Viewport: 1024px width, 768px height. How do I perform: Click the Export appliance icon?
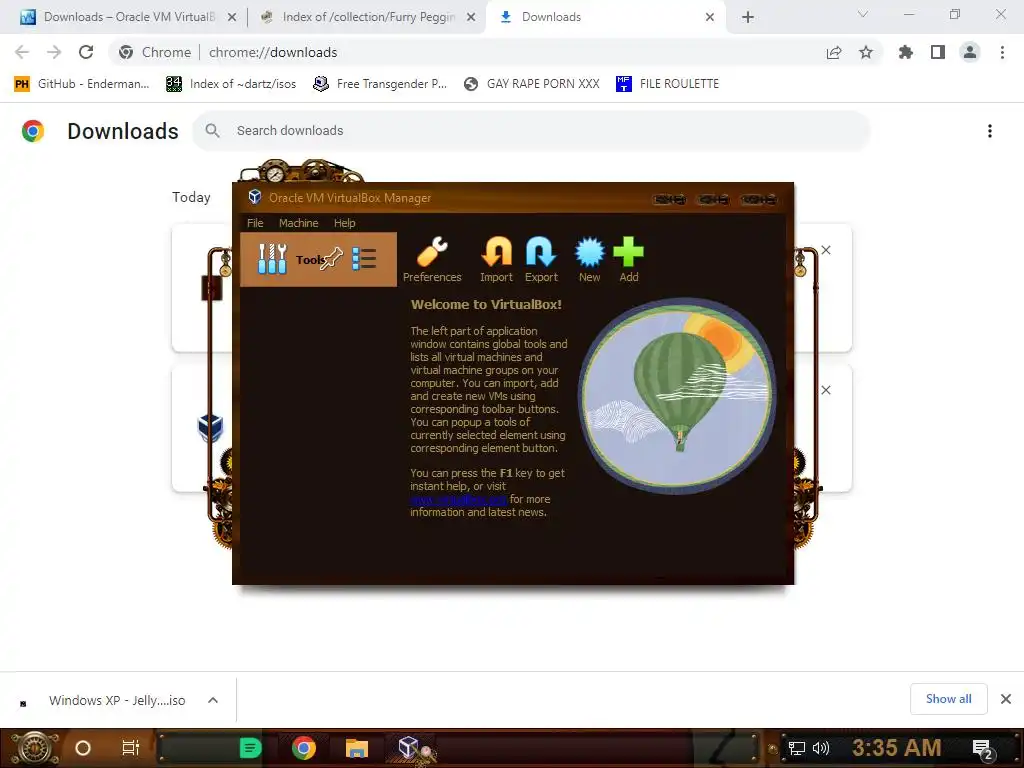click(541, 260)
